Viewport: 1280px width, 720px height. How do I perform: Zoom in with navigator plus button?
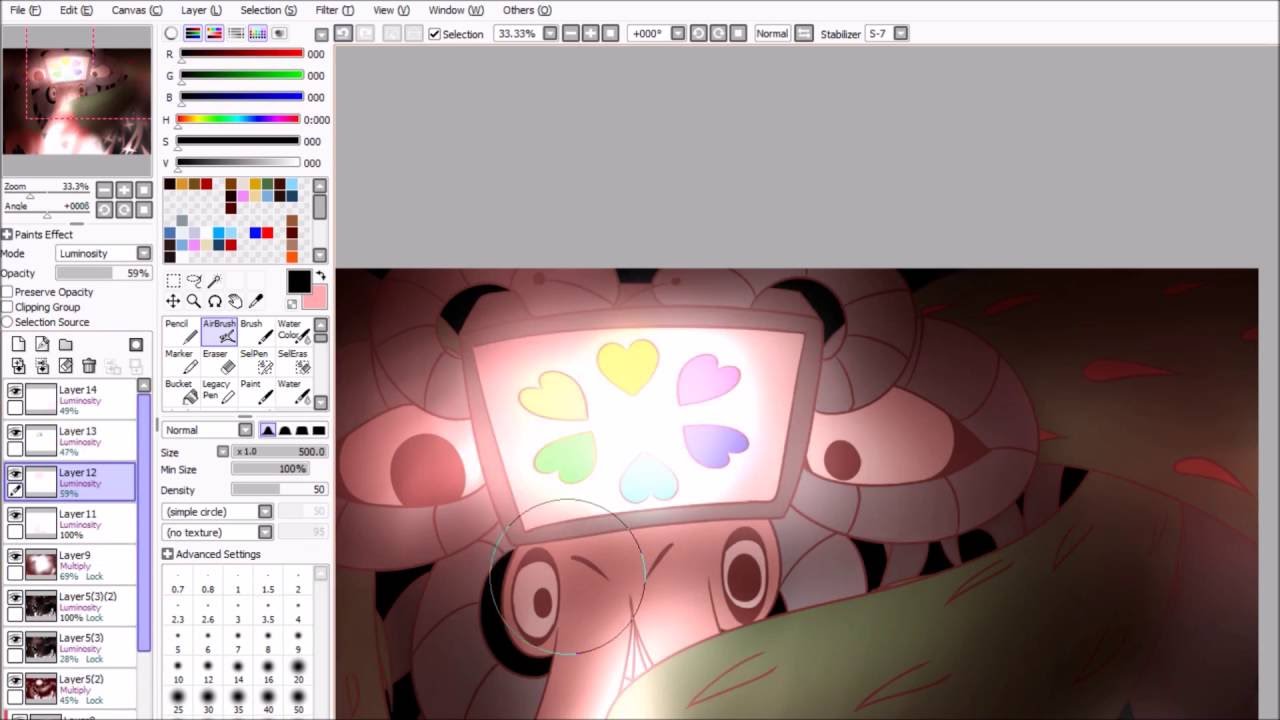[x=124, y=189]
